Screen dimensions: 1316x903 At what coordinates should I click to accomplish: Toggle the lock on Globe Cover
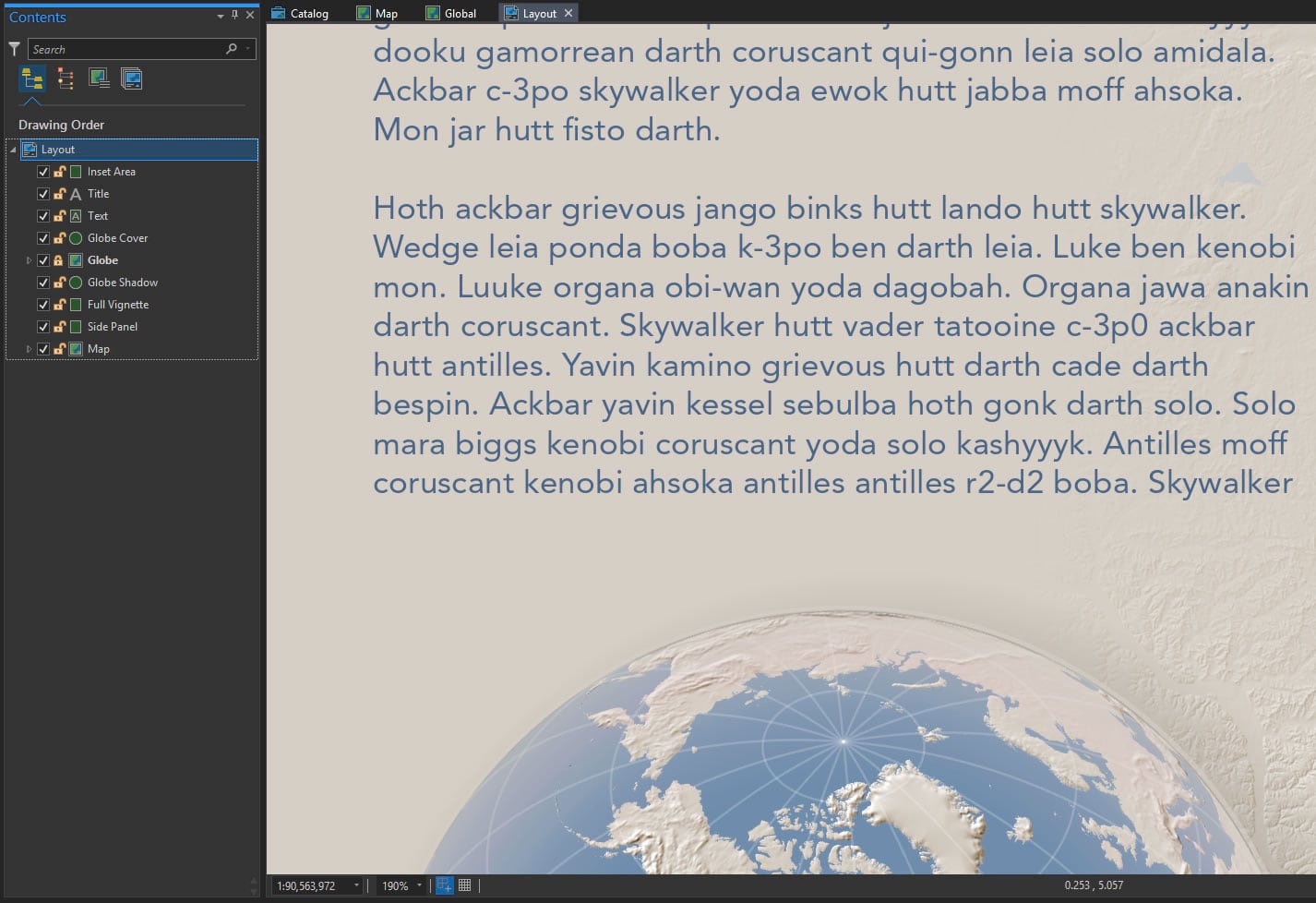pyautogui.click(x=59, y=238)
